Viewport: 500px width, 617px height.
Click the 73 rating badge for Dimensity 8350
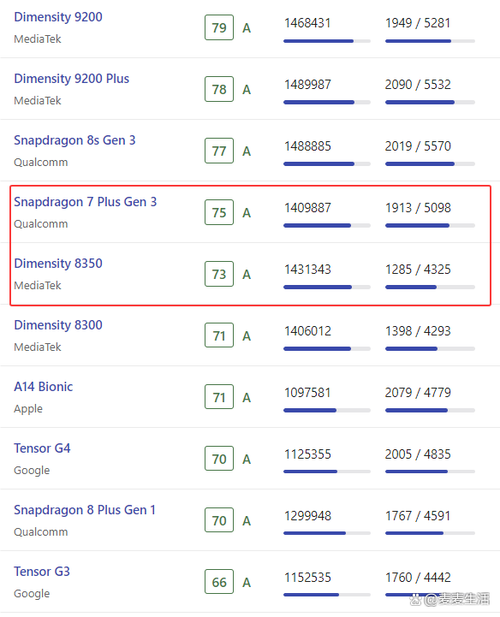(219, 274)
